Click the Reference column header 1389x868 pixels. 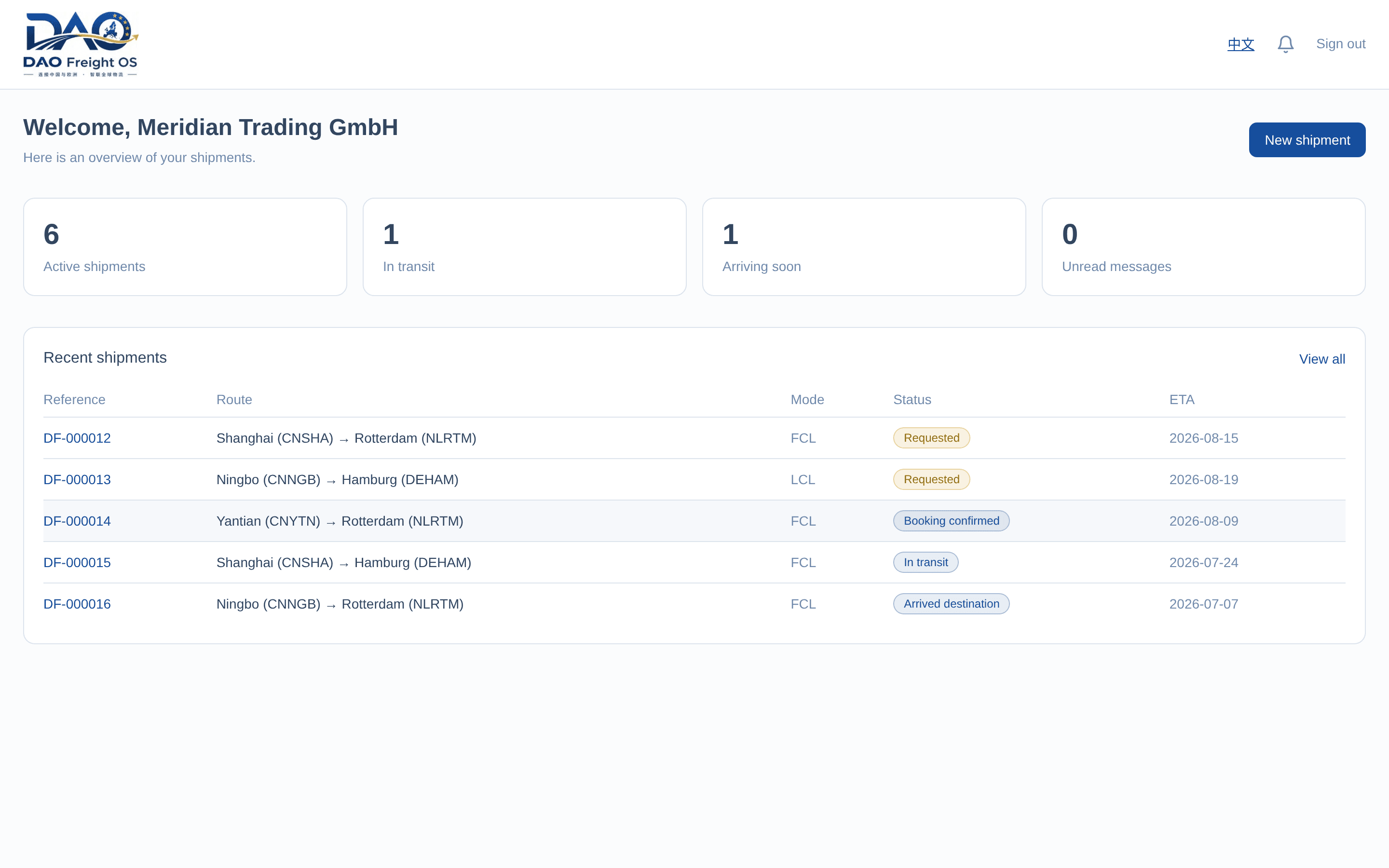coord(74,400)
